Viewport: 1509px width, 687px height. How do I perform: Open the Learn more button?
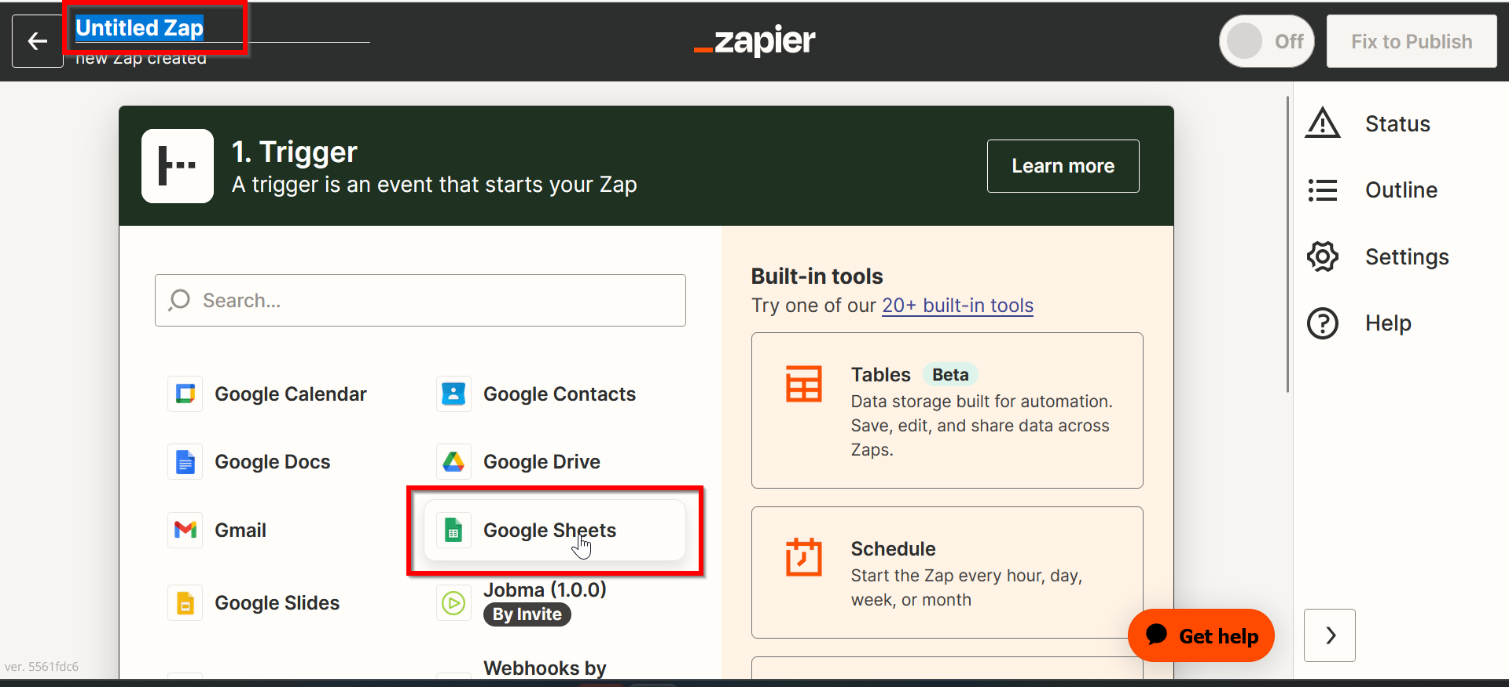1063,166
